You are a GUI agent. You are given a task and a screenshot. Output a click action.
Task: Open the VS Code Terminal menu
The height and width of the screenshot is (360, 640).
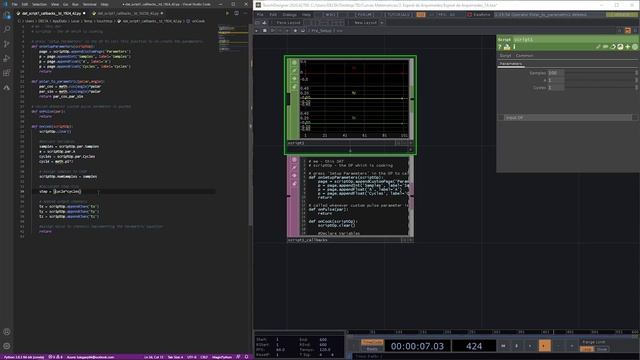89,4
